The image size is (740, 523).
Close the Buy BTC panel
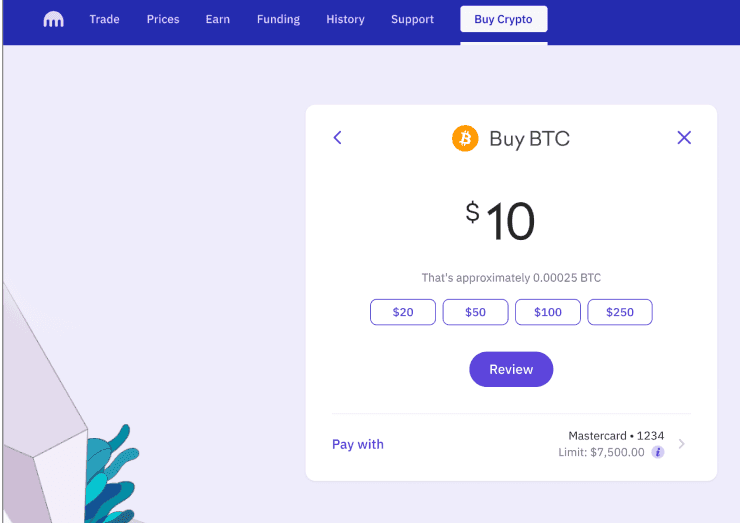684,138
